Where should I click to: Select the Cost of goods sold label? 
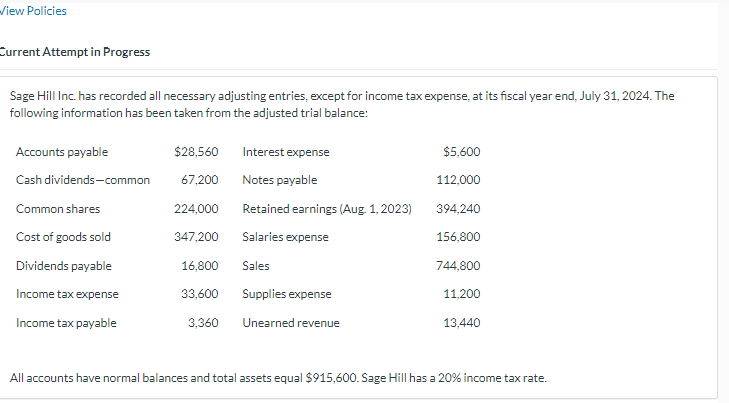(x=63, y=237)
